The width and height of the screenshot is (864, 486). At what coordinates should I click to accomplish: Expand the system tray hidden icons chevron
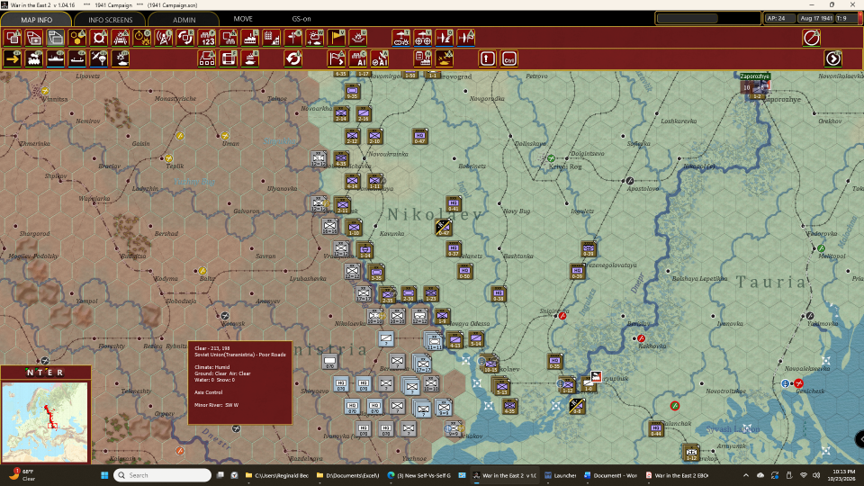(x=746, y=475)
